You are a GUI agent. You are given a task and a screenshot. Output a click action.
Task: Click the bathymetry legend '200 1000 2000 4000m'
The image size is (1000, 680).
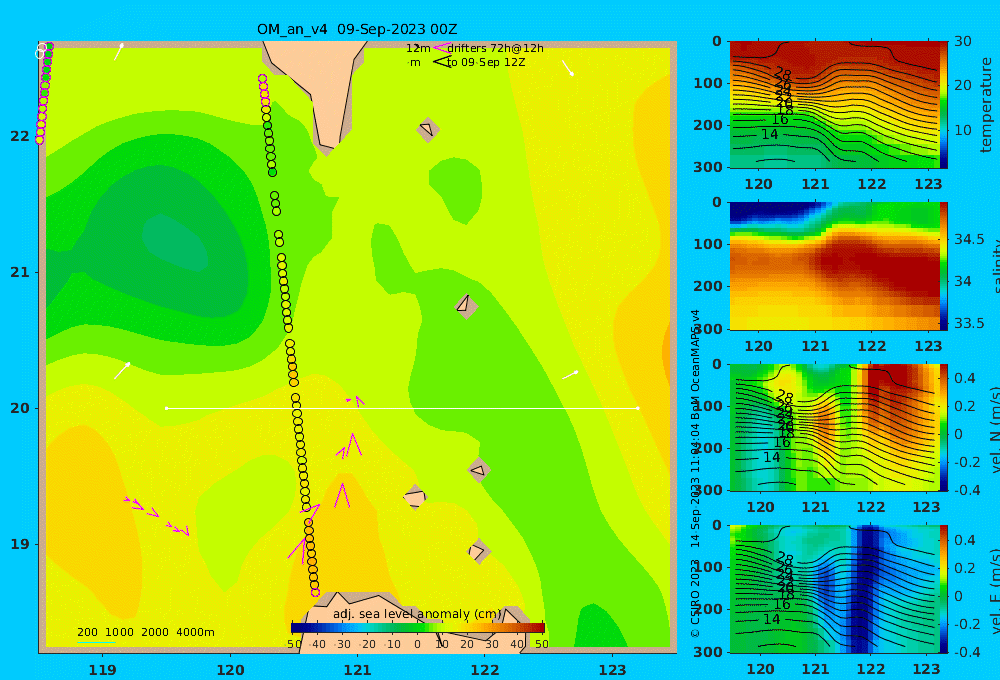coord(145,632)
